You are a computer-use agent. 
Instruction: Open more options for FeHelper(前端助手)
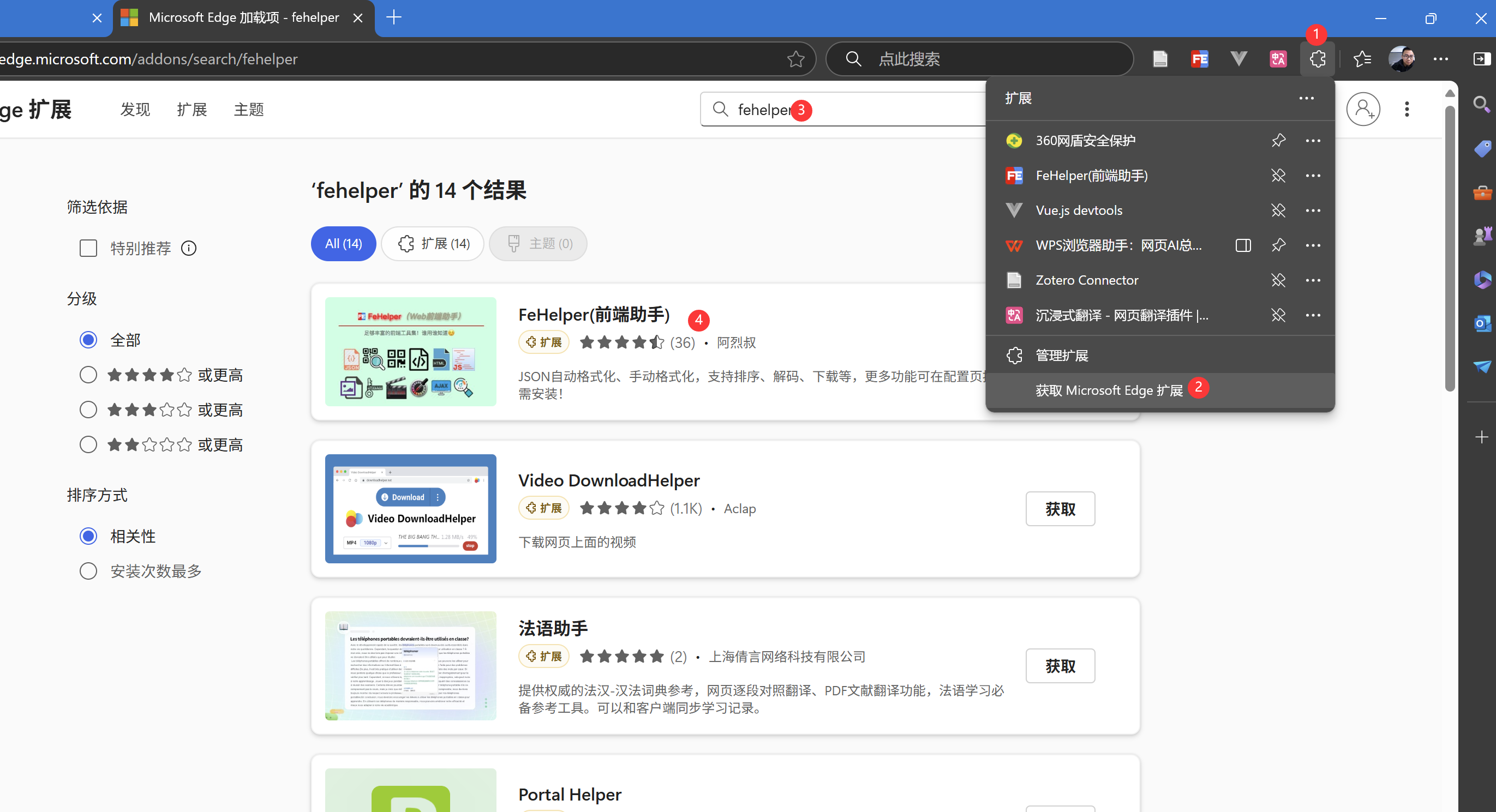tap(1313, 175)
